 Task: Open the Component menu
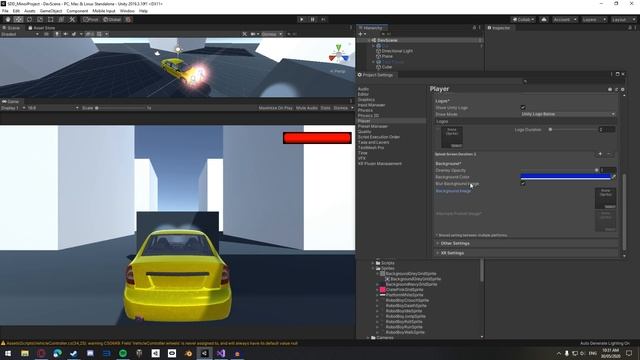tap(77, 11)
